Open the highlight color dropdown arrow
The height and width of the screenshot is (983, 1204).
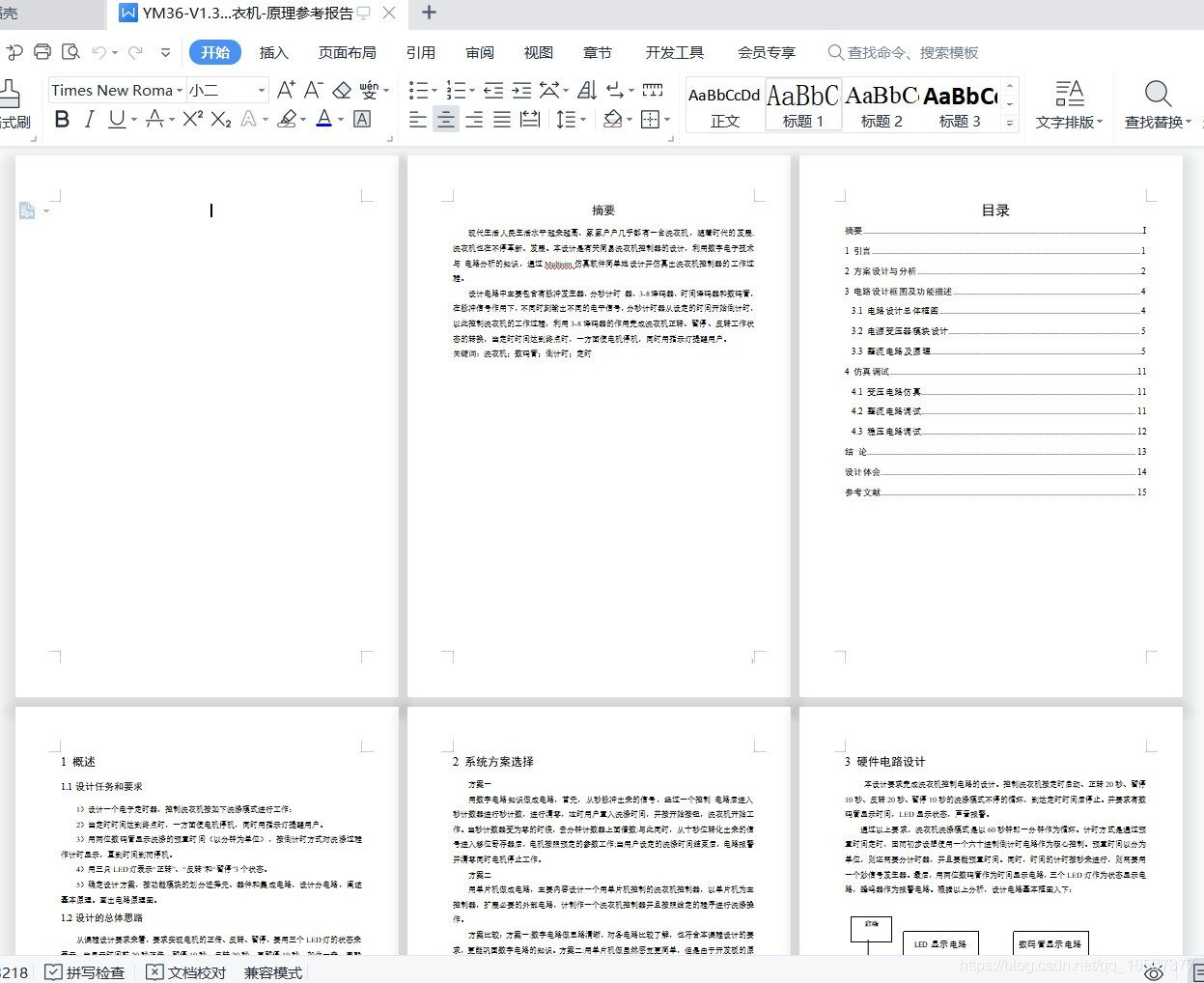click(x=303, y=120)
